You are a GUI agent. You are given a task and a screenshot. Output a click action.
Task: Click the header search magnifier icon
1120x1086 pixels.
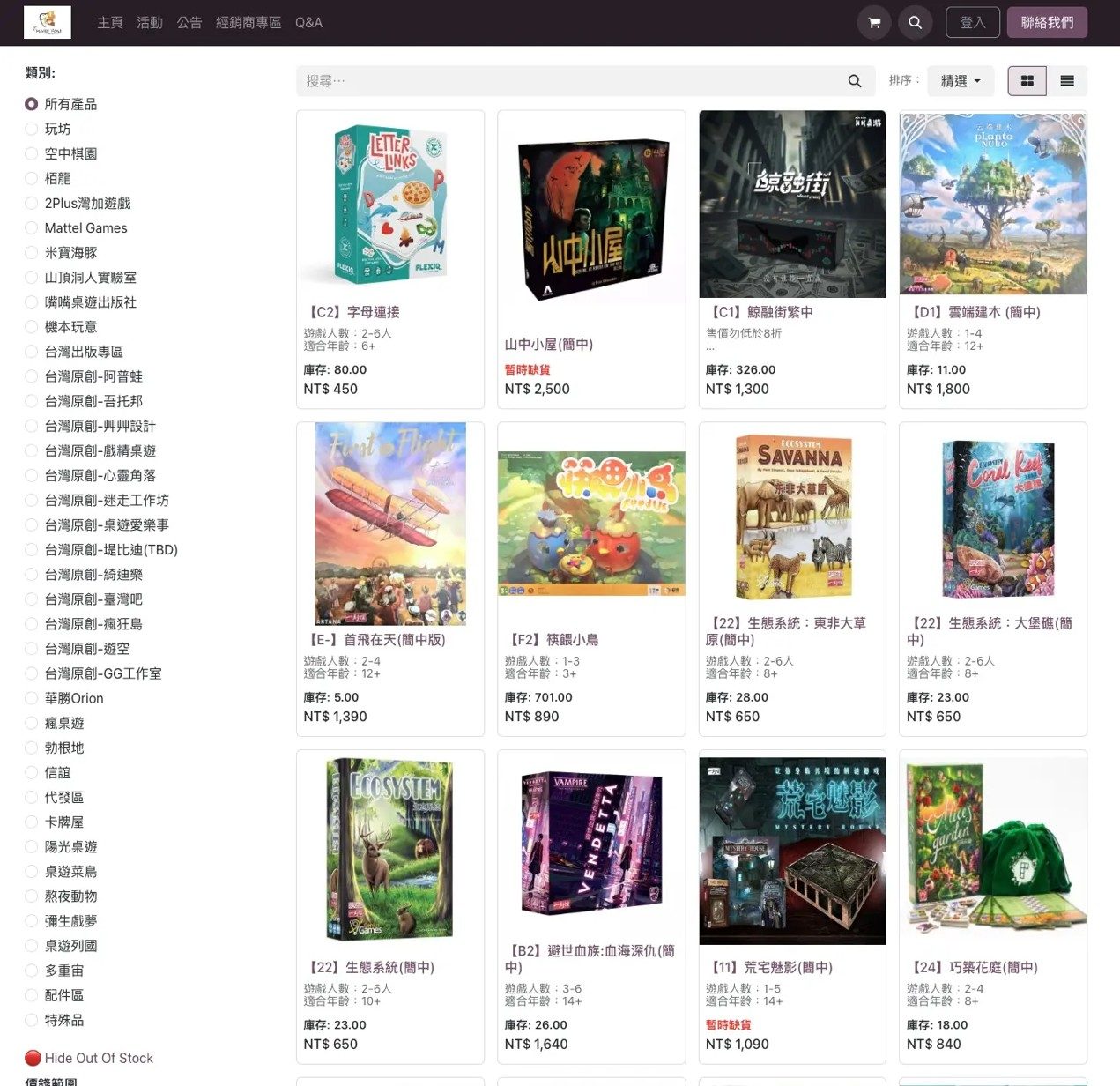[916, 23]
